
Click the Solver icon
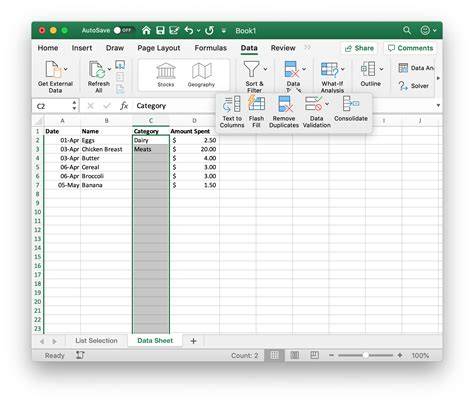(413, 86)
